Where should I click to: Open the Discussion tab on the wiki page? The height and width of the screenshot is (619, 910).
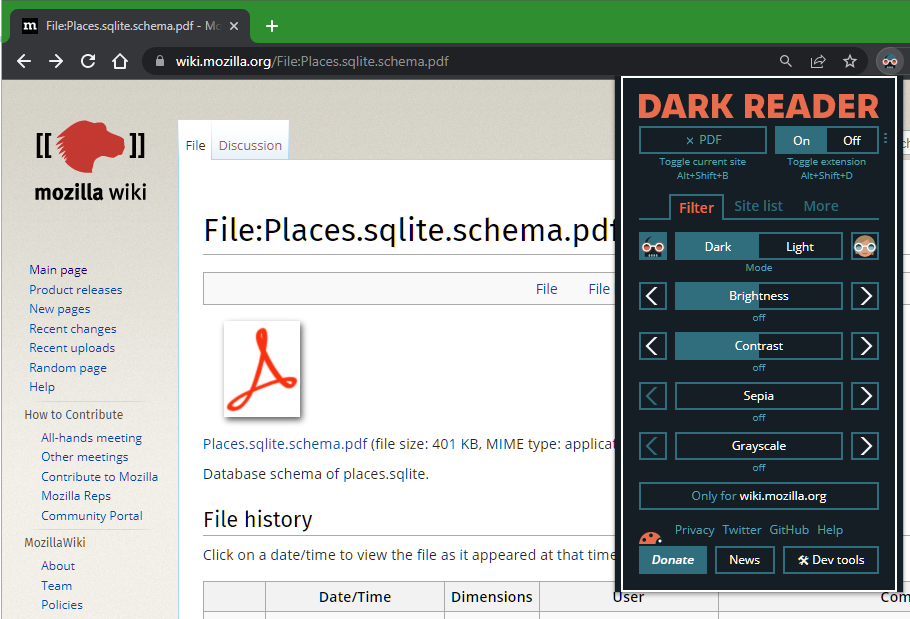tap(249, 145)
